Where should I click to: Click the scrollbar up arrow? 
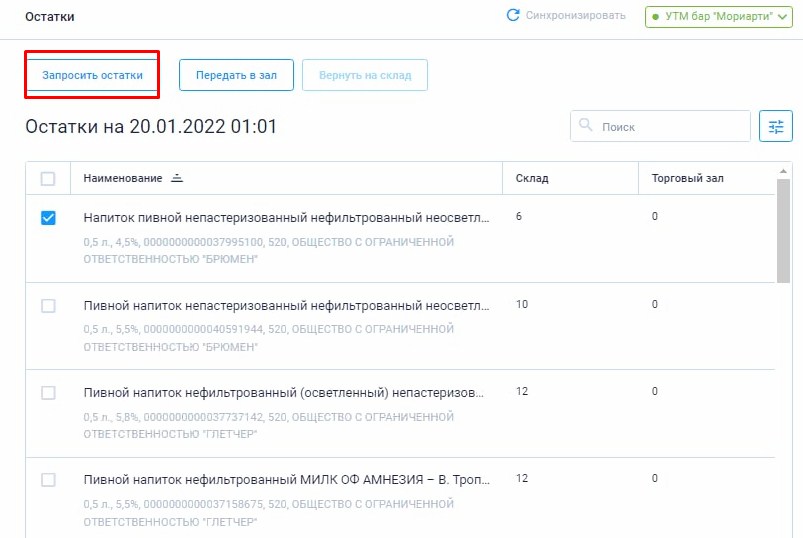point(783,171)
